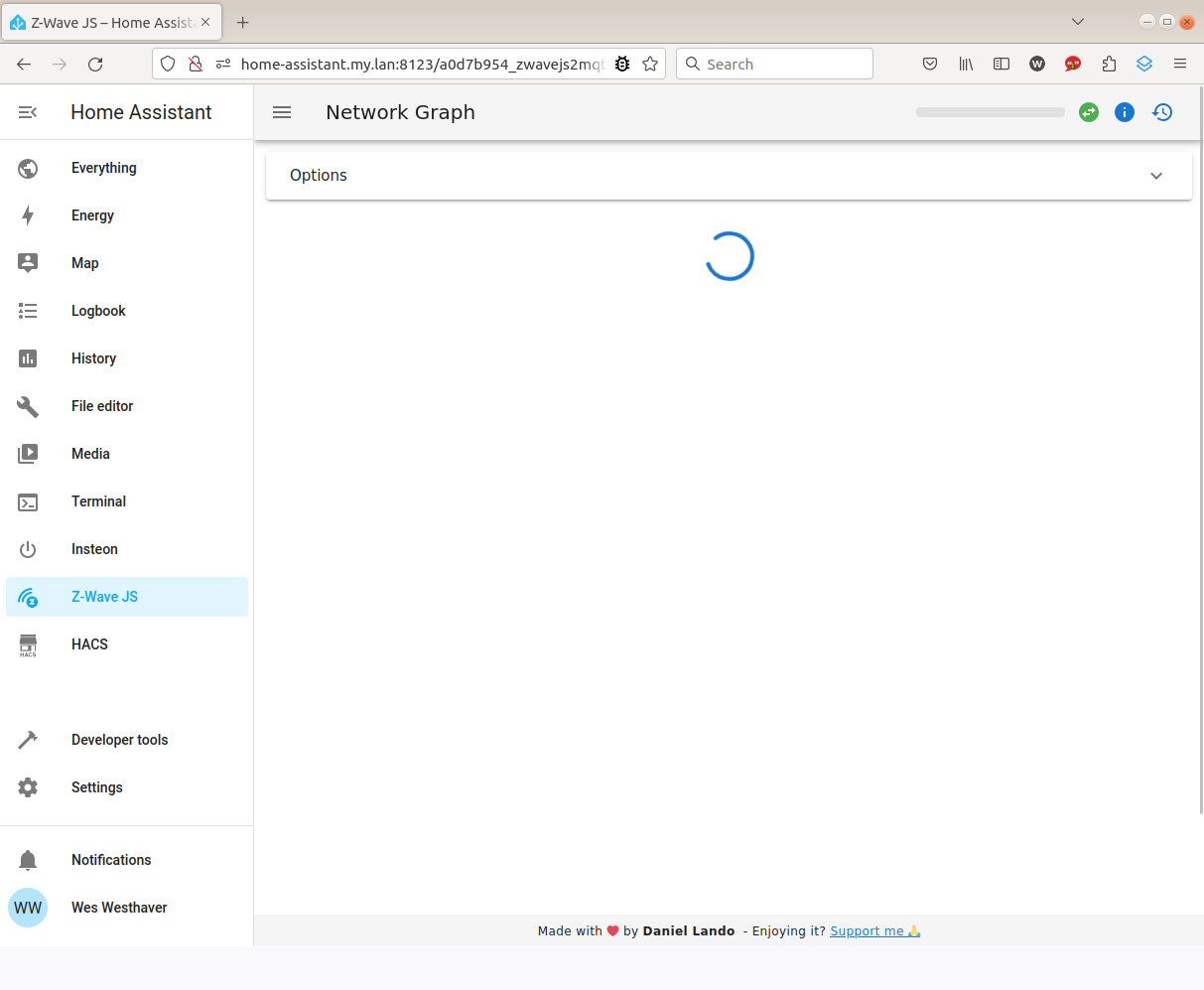
Task: Expand the Options panel chevron
Action: pyautogui.click(x=1156, y=176)
